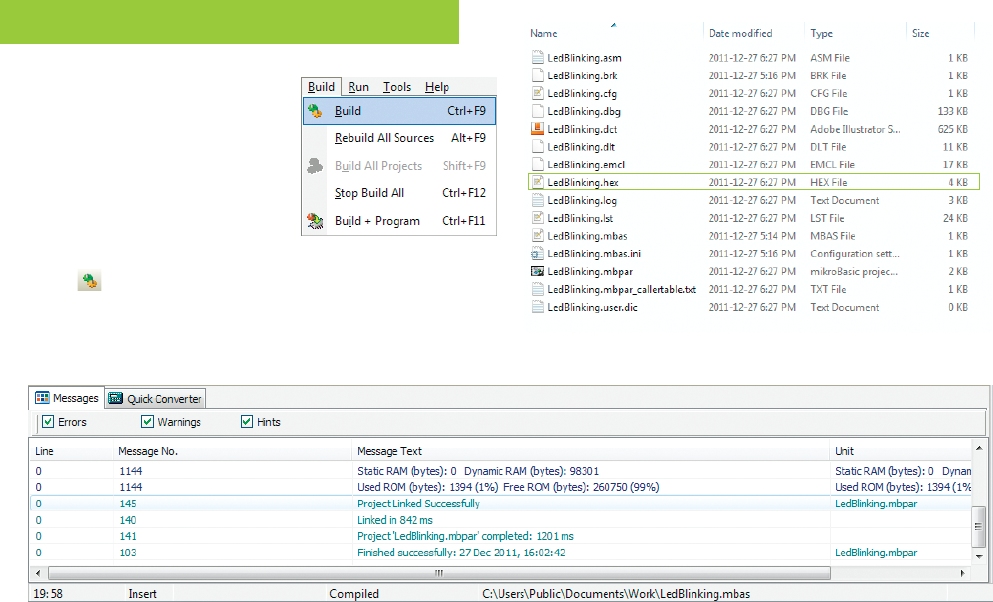
Task: Click the LedBlinking.hex file icon
Action: coord(537,183)
